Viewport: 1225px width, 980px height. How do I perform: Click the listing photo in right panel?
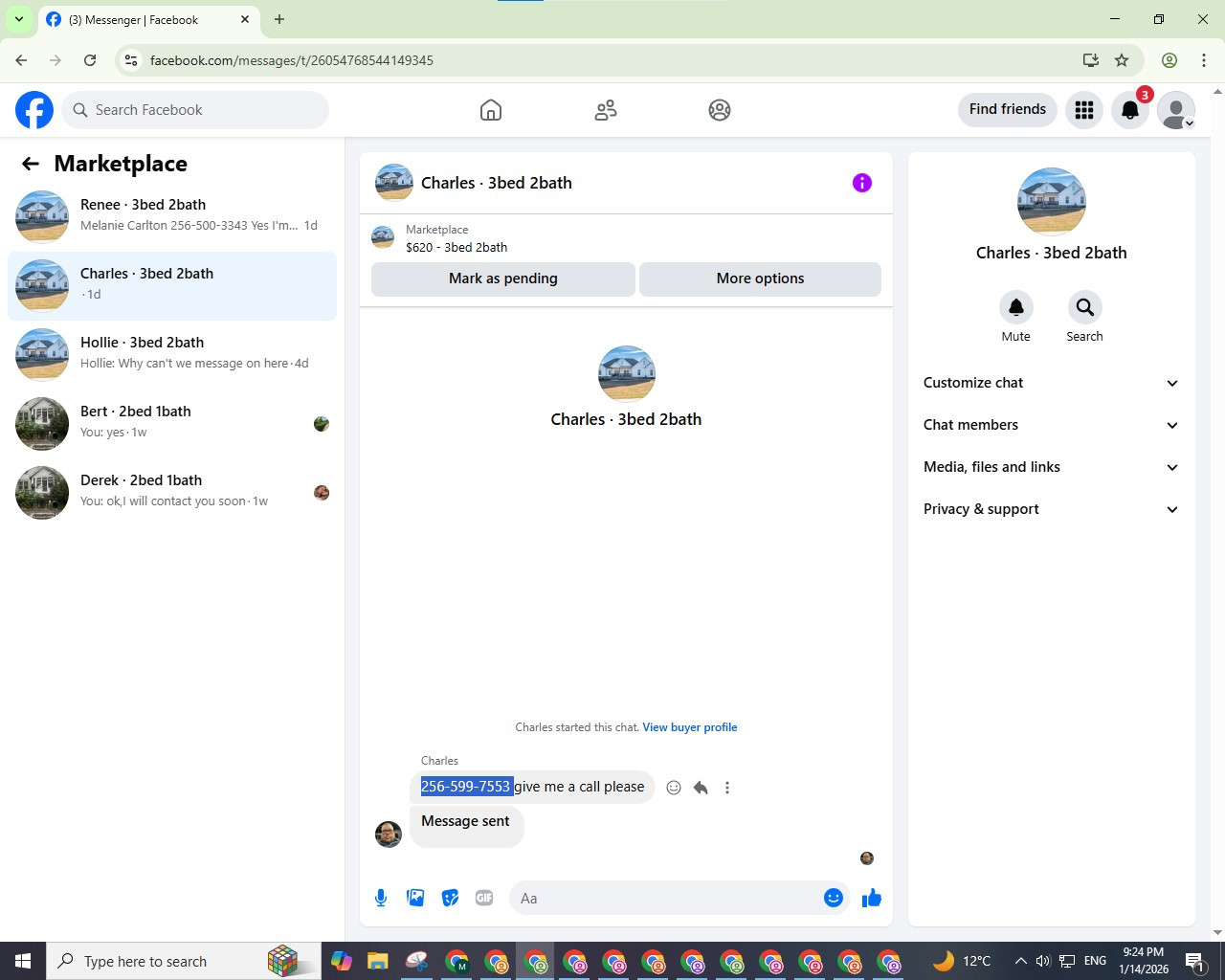click(1052, 202)
